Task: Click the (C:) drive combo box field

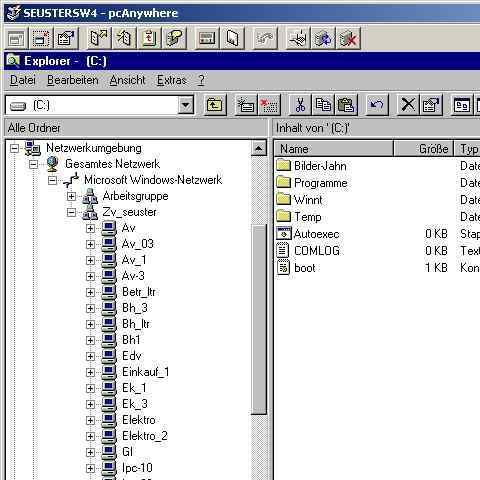Action: [100, 106]
